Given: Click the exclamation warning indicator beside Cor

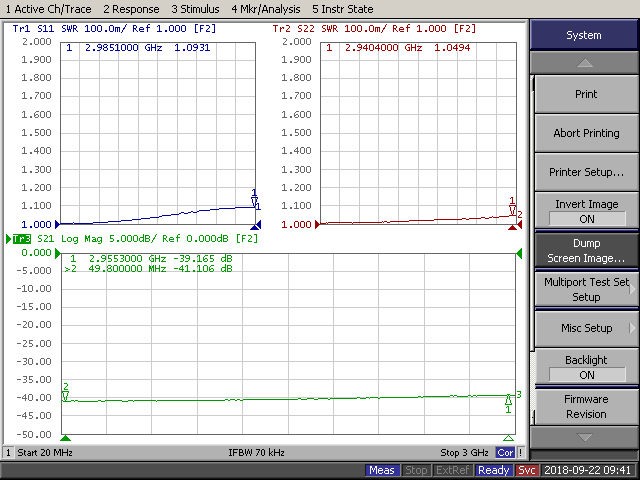Looking at the screenshot, I should pyautogui.click(x=521, y=453).
